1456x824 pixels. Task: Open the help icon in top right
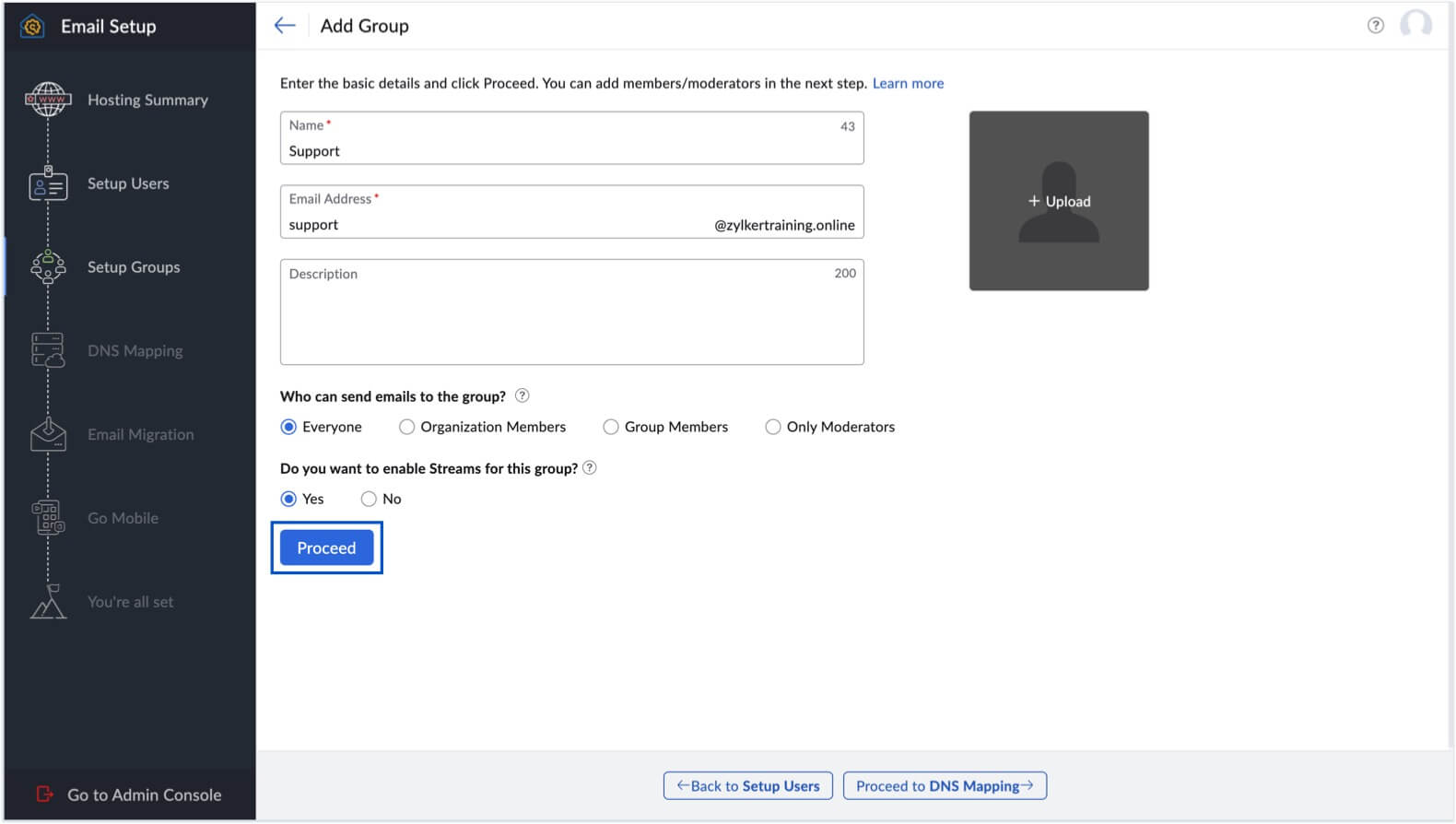pyautogui.click(x=1375, y=26)
